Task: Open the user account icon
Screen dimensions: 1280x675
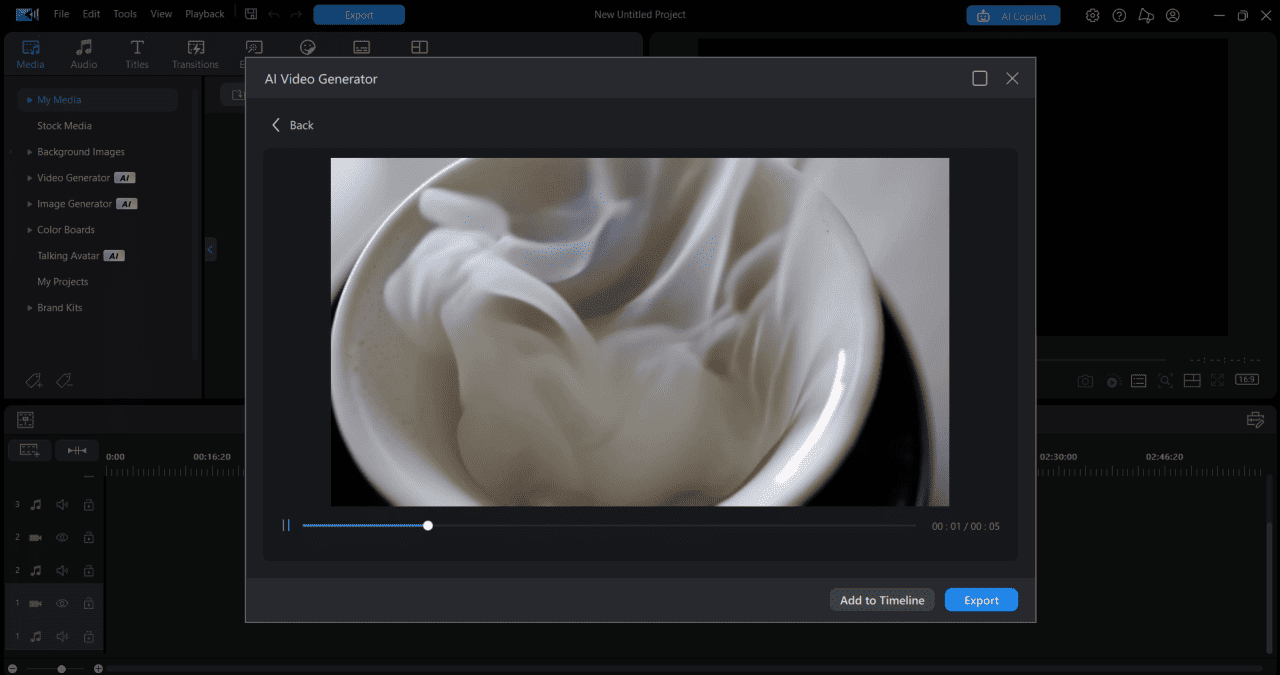Action: coord(1173,15)
